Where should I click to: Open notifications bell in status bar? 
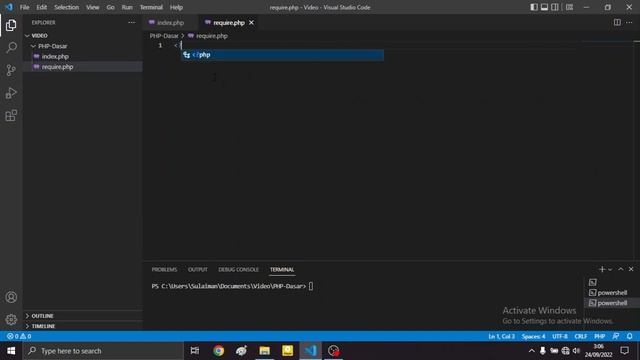pos(629,336)
